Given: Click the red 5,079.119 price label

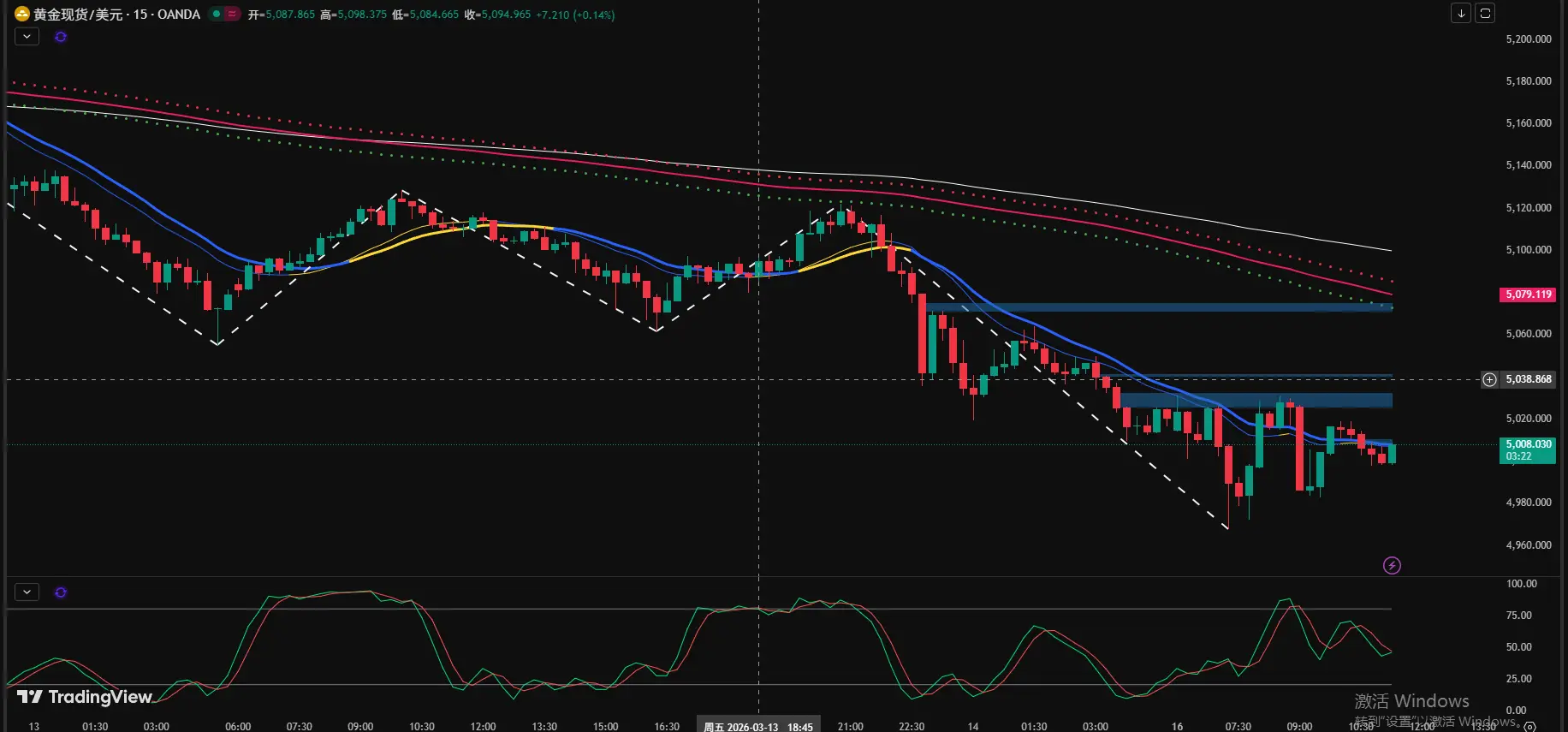Looking at the screenshot, I should click(1529, 295).
